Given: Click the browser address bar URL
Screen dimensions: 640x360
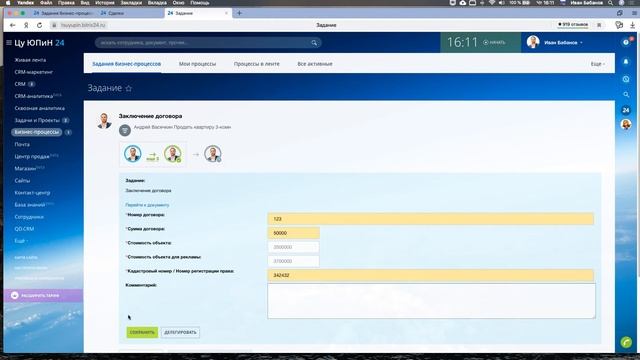Looking at the screenshot, I should pyautogui.click(x=83, y=25).
